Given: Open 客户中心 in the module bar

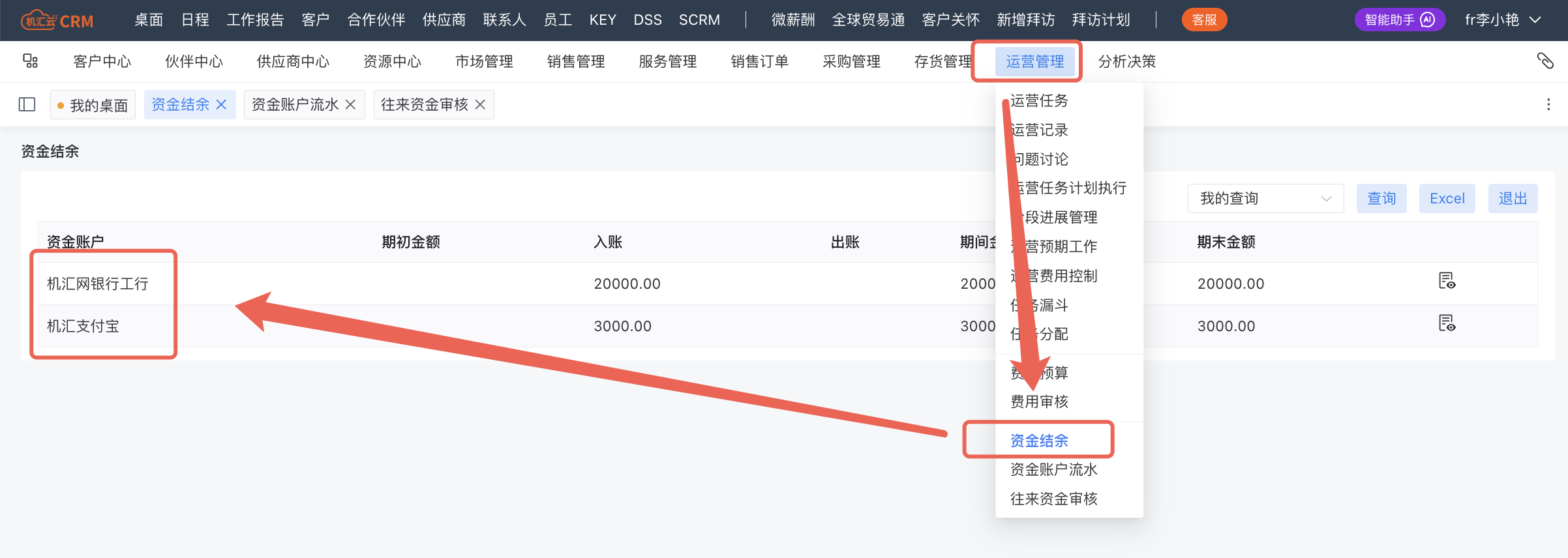Looking at the screenshot, I should [102, 61].
